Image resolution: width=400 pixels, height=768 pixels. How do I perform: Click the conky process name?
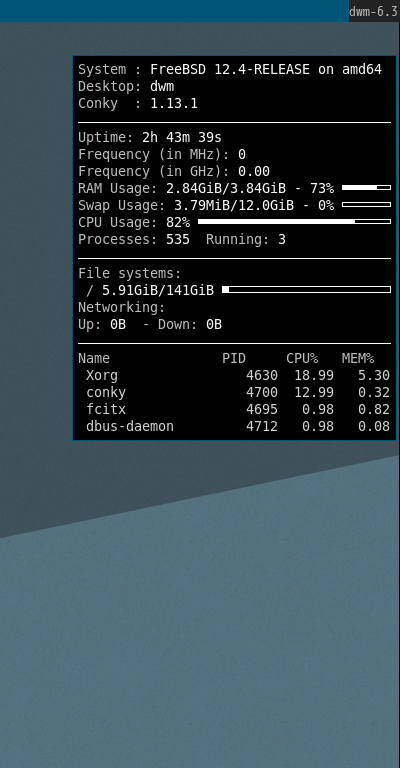106,393
